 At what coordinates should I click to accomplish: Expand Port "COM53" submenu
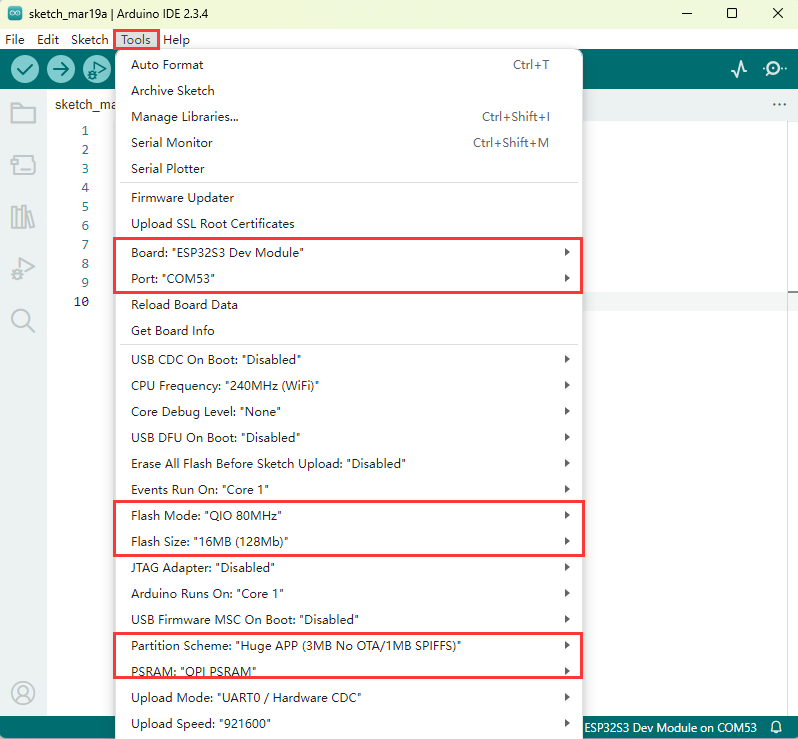pos(349,278)
